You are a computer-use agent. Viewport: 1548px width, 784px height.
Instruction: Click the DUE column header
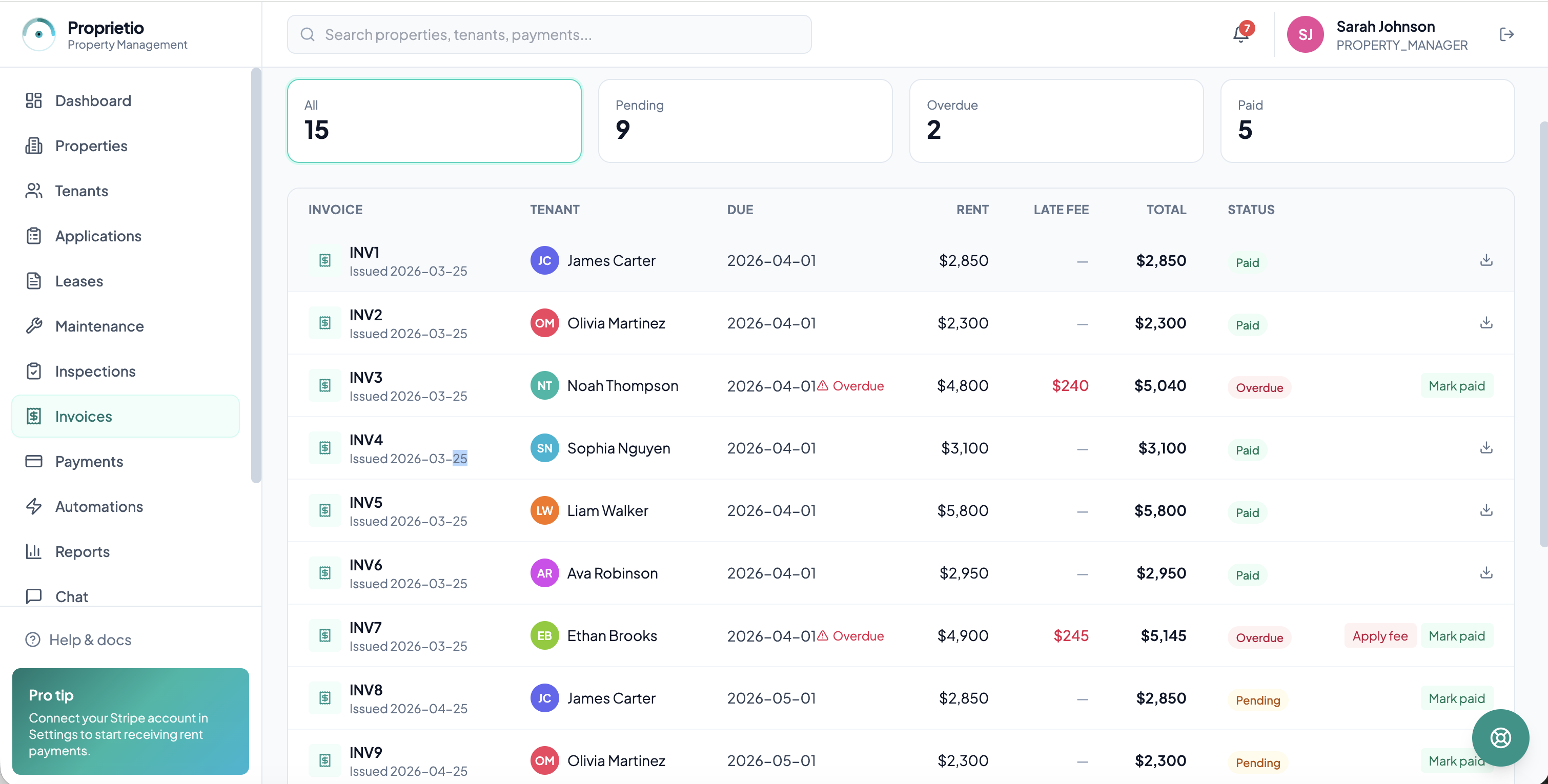(740, 209)
